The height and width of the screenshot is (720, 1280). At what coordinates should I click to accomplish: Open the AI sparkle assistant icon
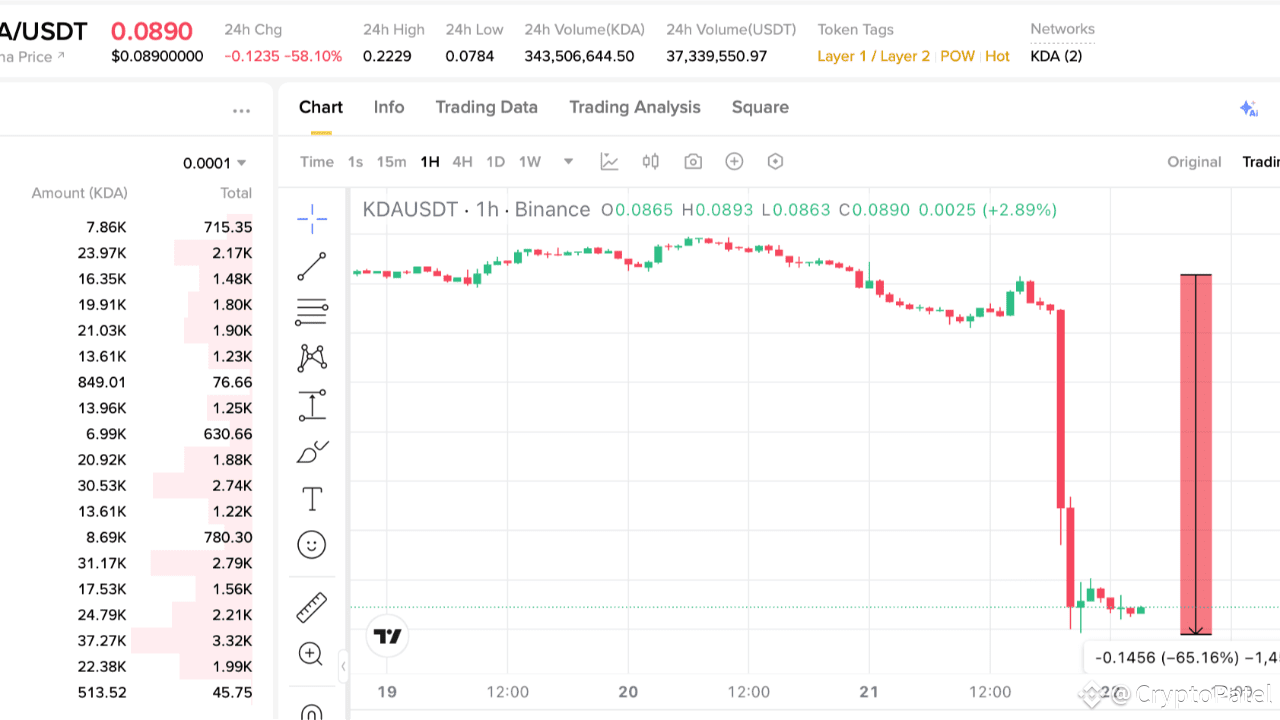tap(1248, 109)
